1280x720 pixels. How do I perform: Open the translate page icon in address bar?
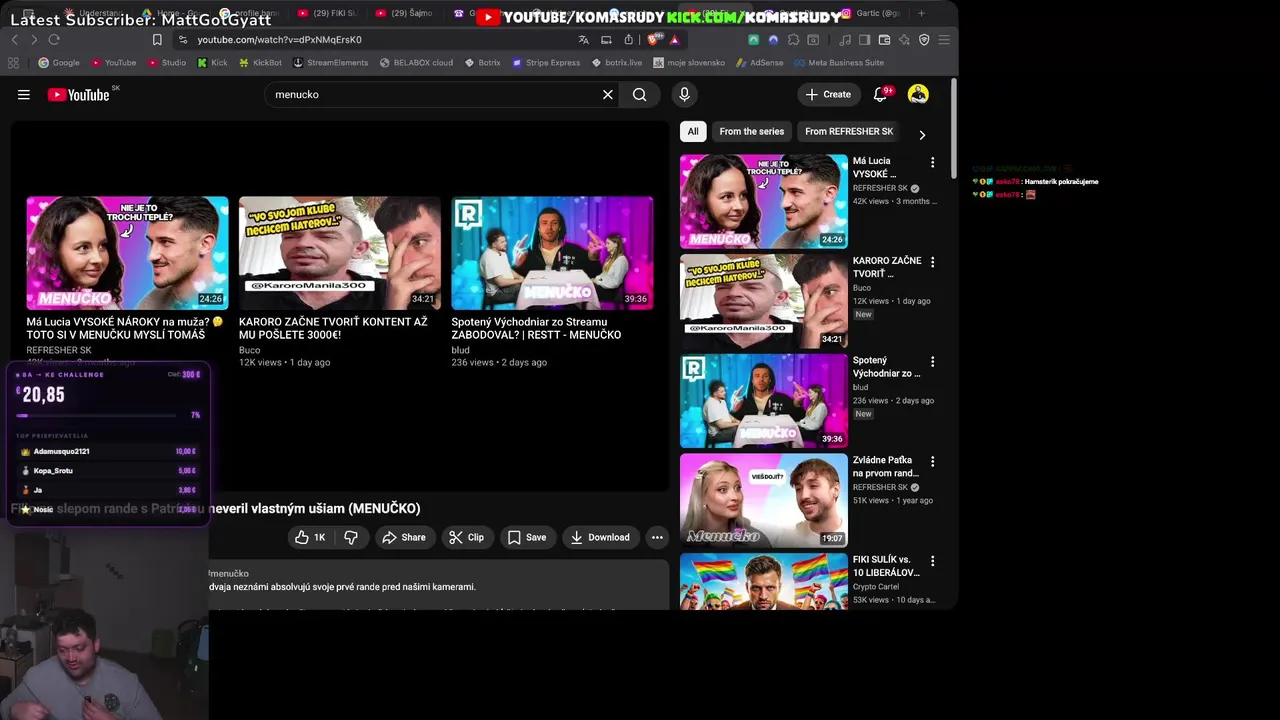click(x=584, y=40)
